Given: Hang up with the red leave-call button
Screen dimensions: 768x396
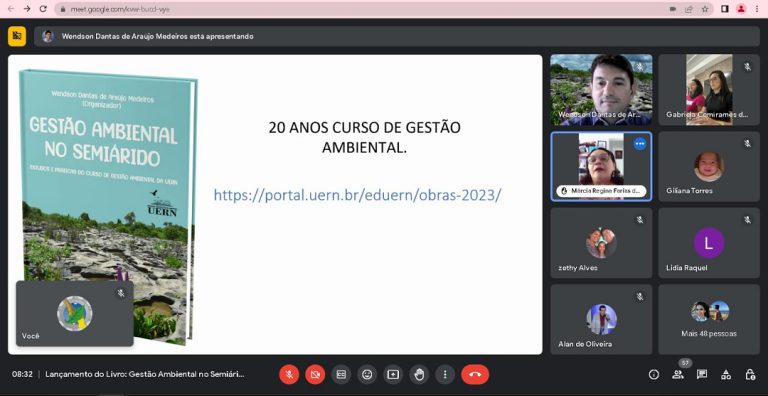Looking at the screenshot, I should point(475,374).
